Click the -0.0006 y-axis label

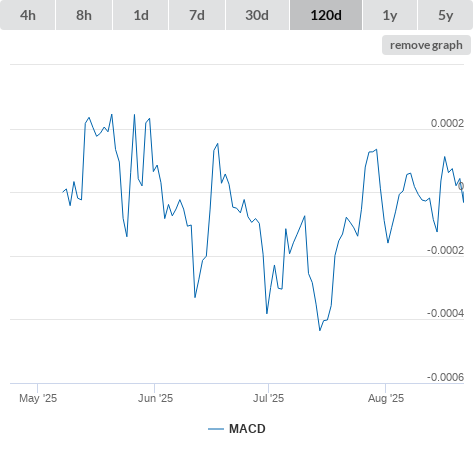point(445,377)
